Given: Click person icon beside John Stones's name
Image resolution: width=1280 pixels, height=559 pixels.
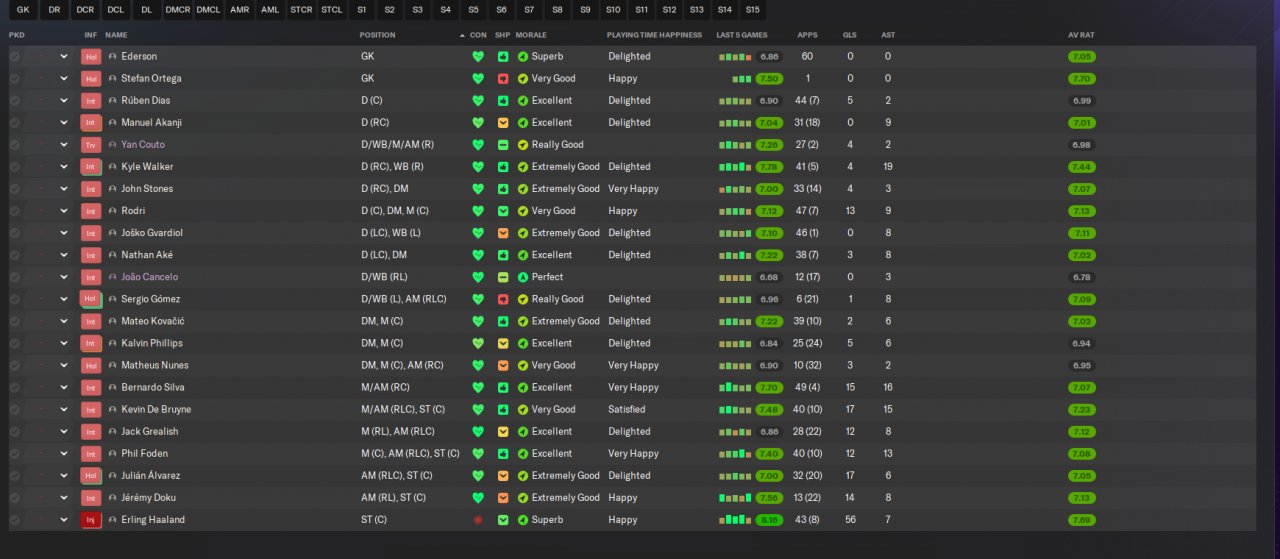Looking at the screenshot, I should click(x=113, y=189).
